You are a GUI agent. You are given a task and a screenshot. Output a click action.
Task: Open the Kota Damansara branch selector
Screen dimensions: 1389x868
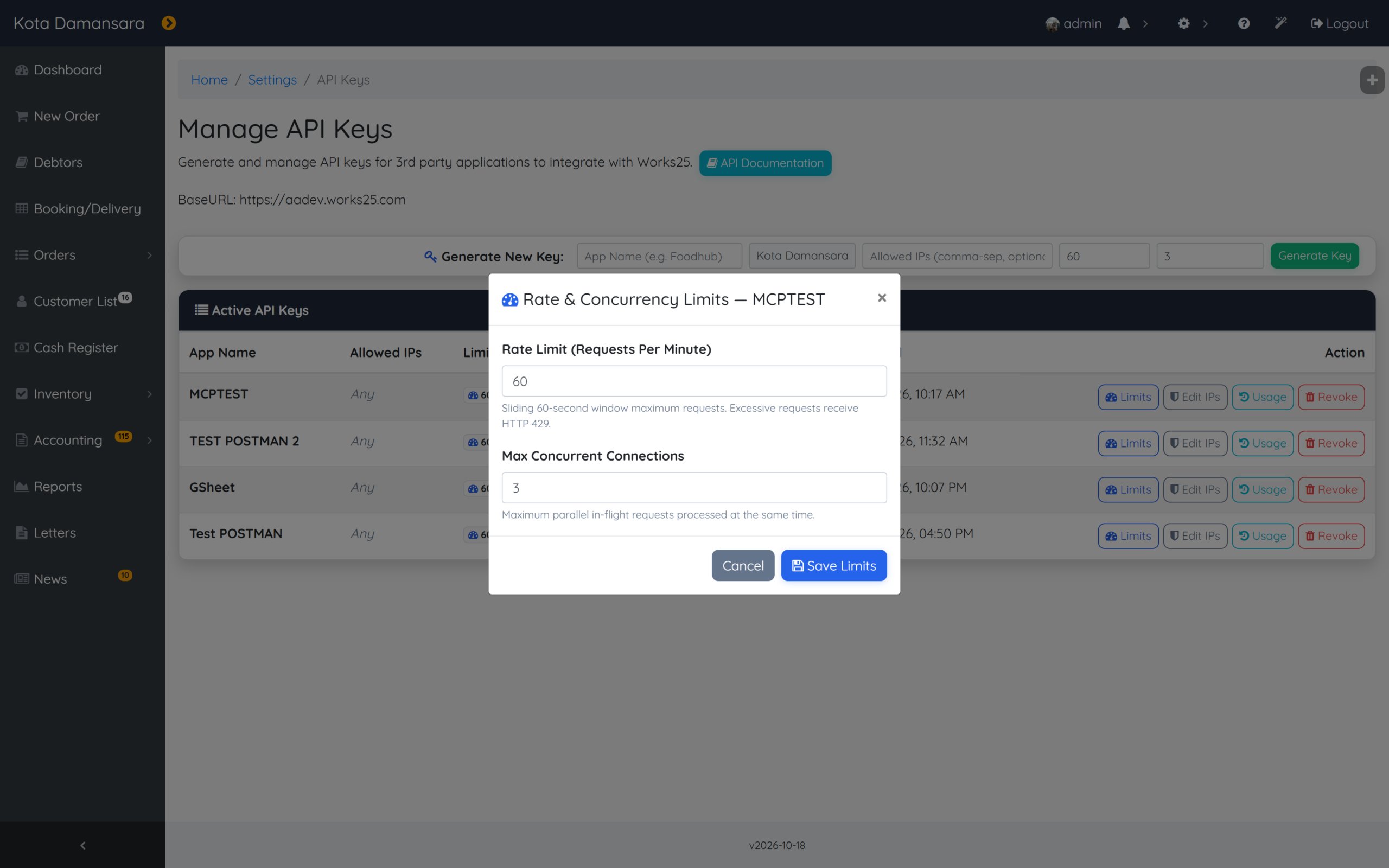[x=802, y=256]
